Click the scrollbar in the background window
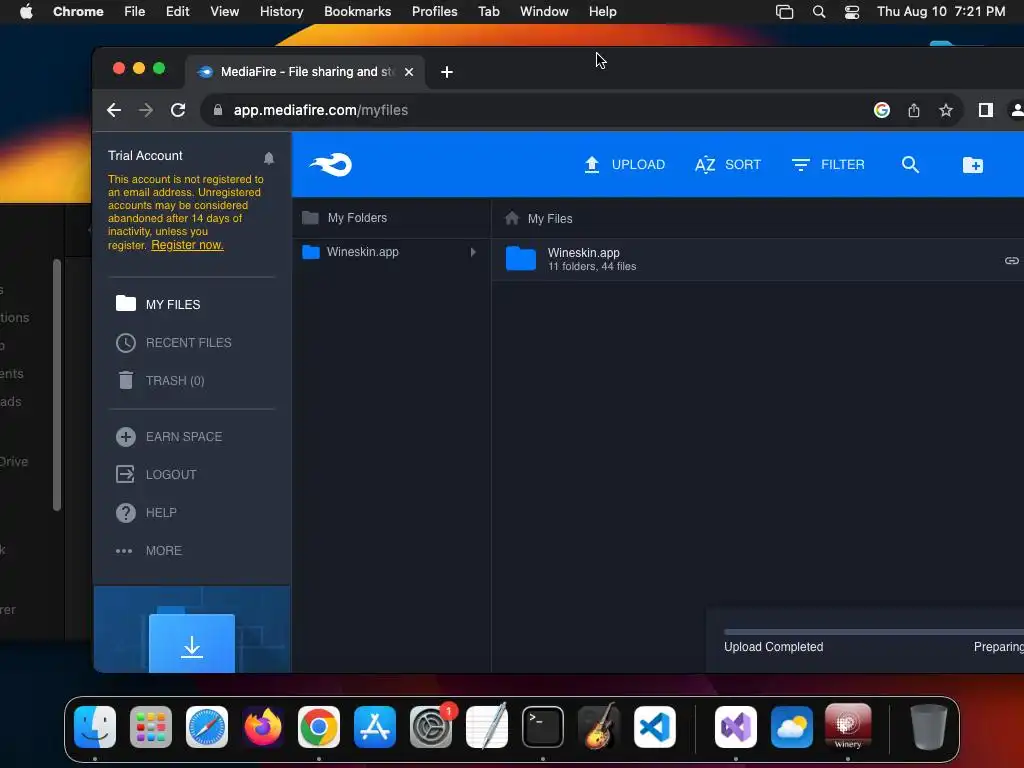Viewport: 1024px width, 768px height. point(57,385)
